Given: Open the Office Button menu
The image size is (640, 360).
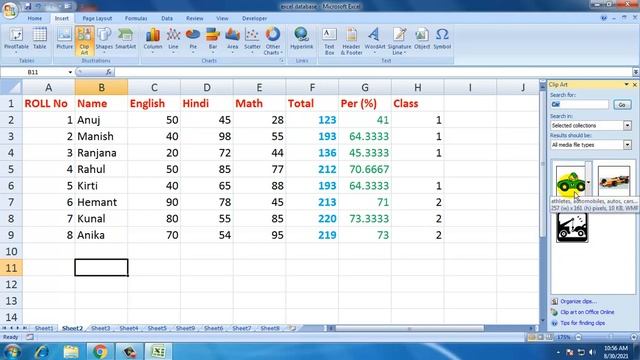Looking at the screenshot, I should coord(10,9).
